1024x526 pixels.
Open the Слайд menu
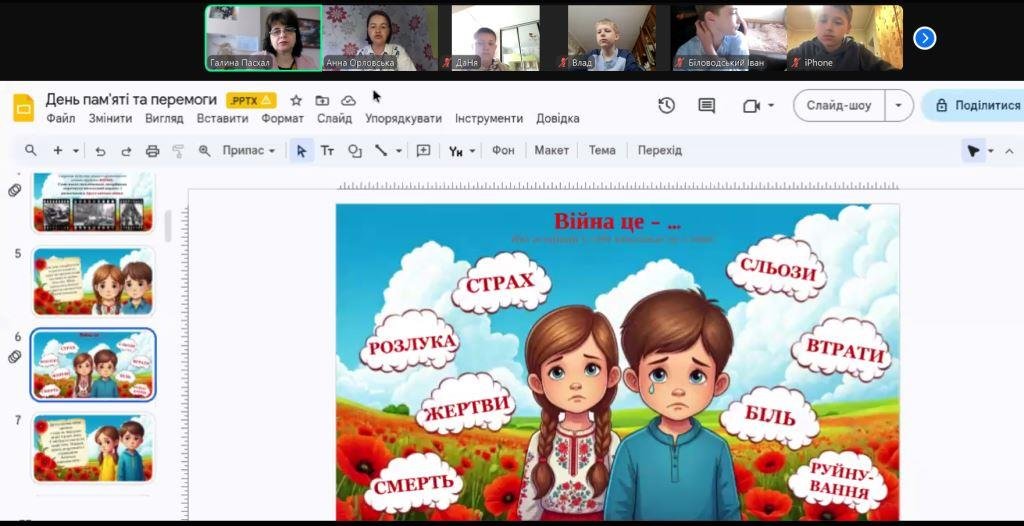[334, 119]
